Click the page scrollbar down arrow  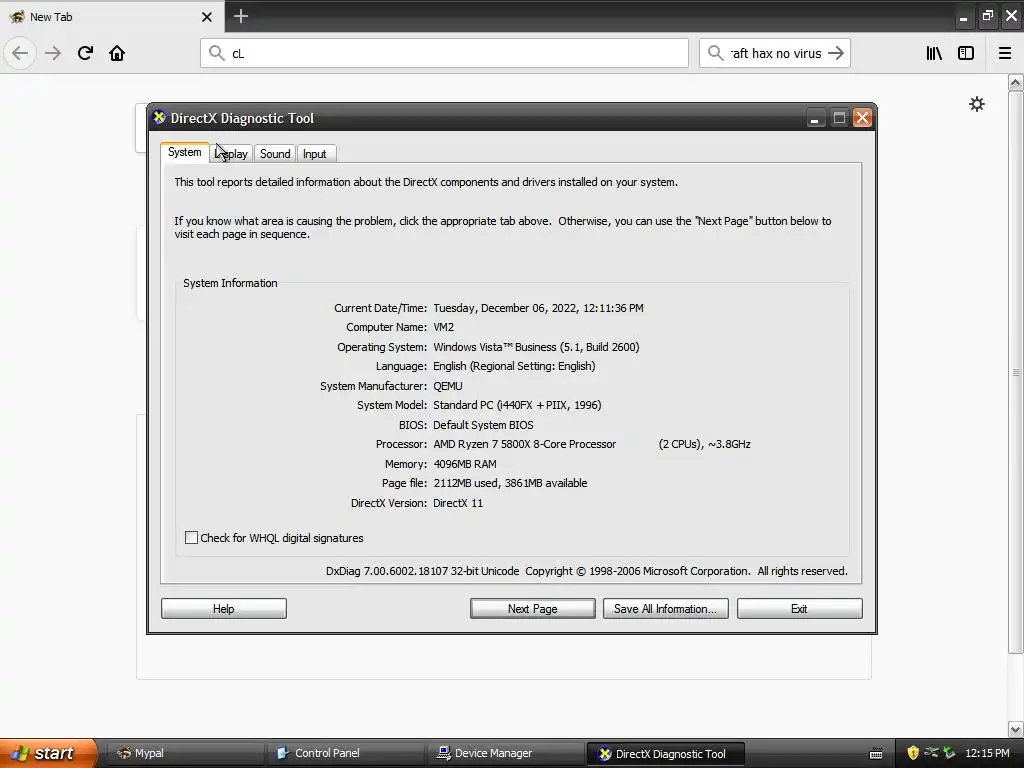coord(1015,729)
